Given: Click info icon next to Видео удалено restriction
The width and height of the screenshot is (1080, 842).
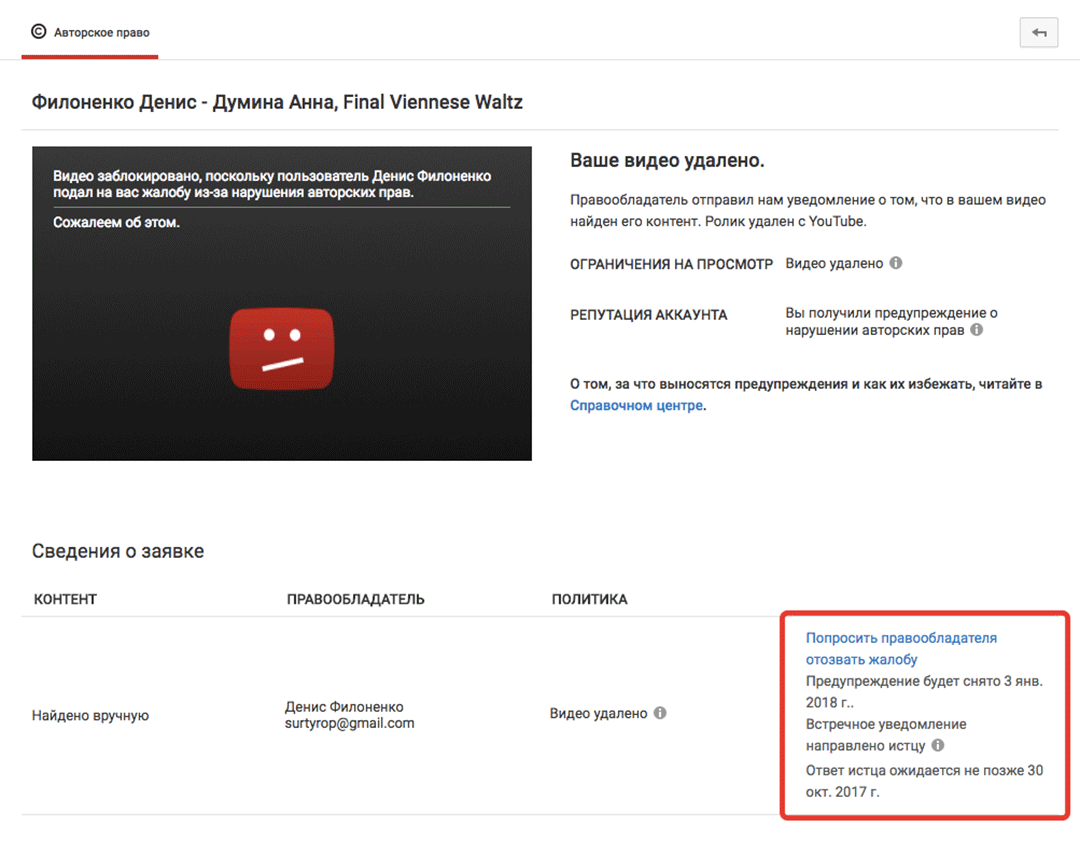Looking at the screenshot, I should (895, 263).
